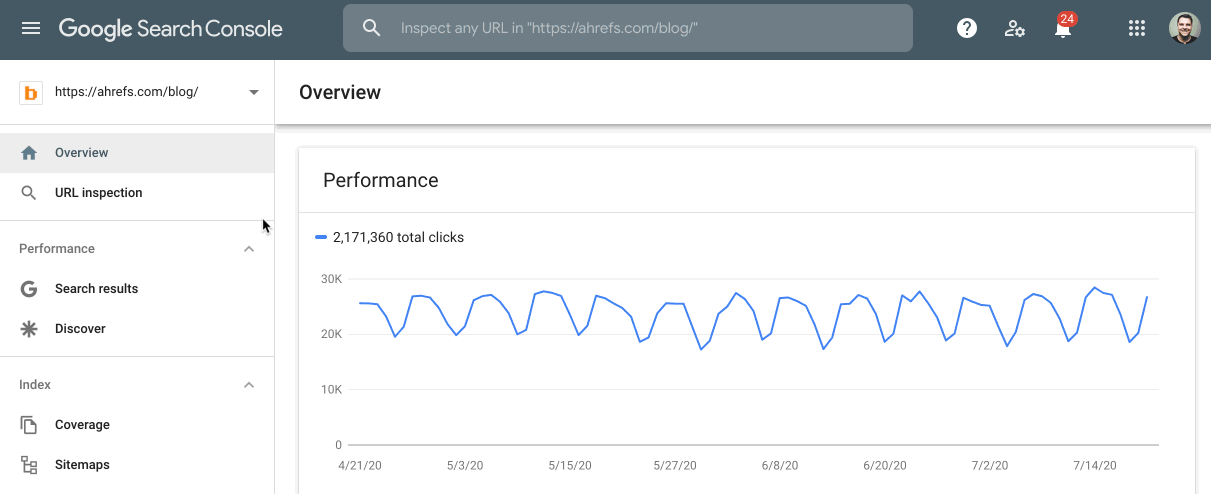Click the magnifier icon in search bar

pos(372,28)
